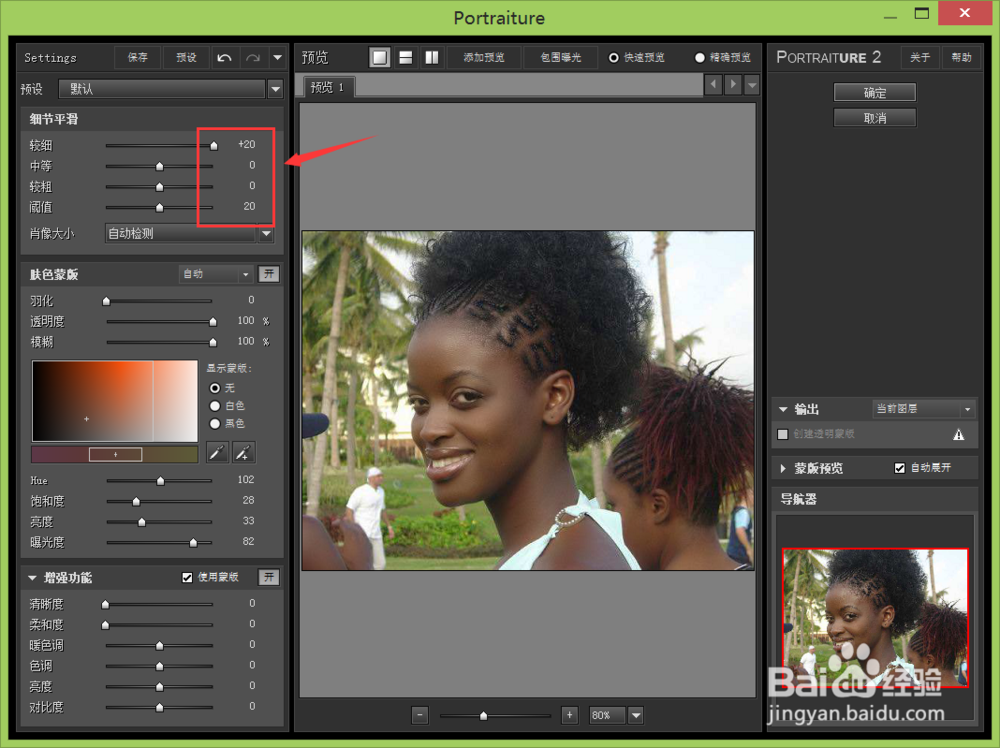Image resolution: width=1000 pixels, height=748 pixels.
Task: Click 取消 cancel button
Action: [x=874, y=118]
